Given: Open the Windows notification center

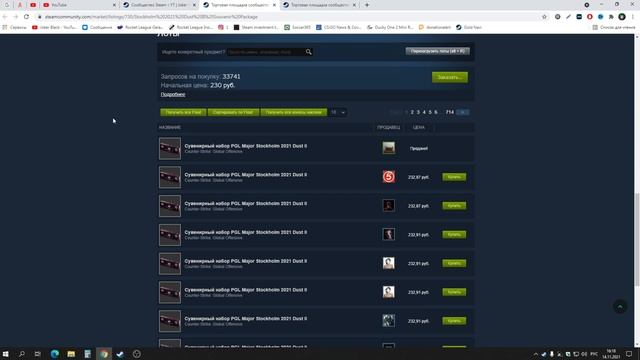Looking at the screenshot, I should pos(629,354).
